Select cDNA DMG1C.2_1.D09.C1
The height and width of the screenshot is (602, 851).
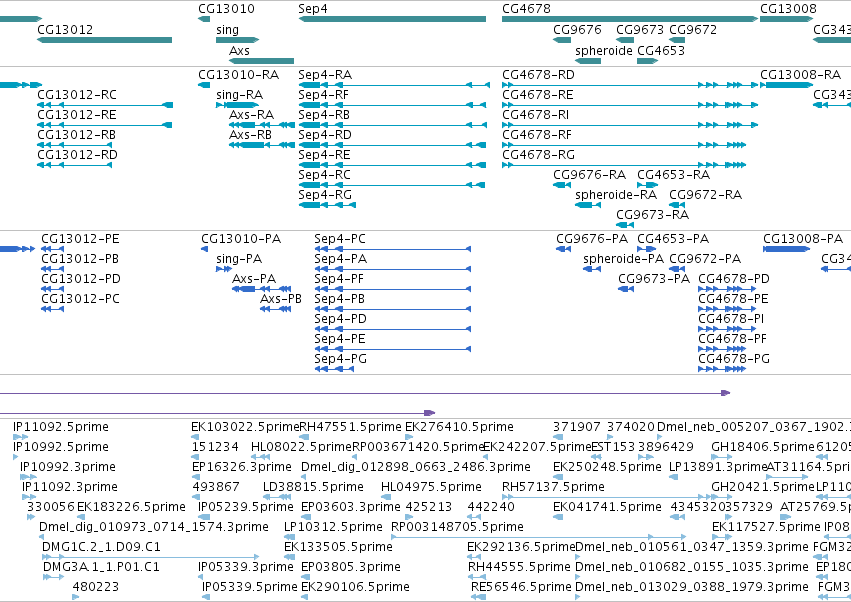pyautogui.click(x=101, y=547)
